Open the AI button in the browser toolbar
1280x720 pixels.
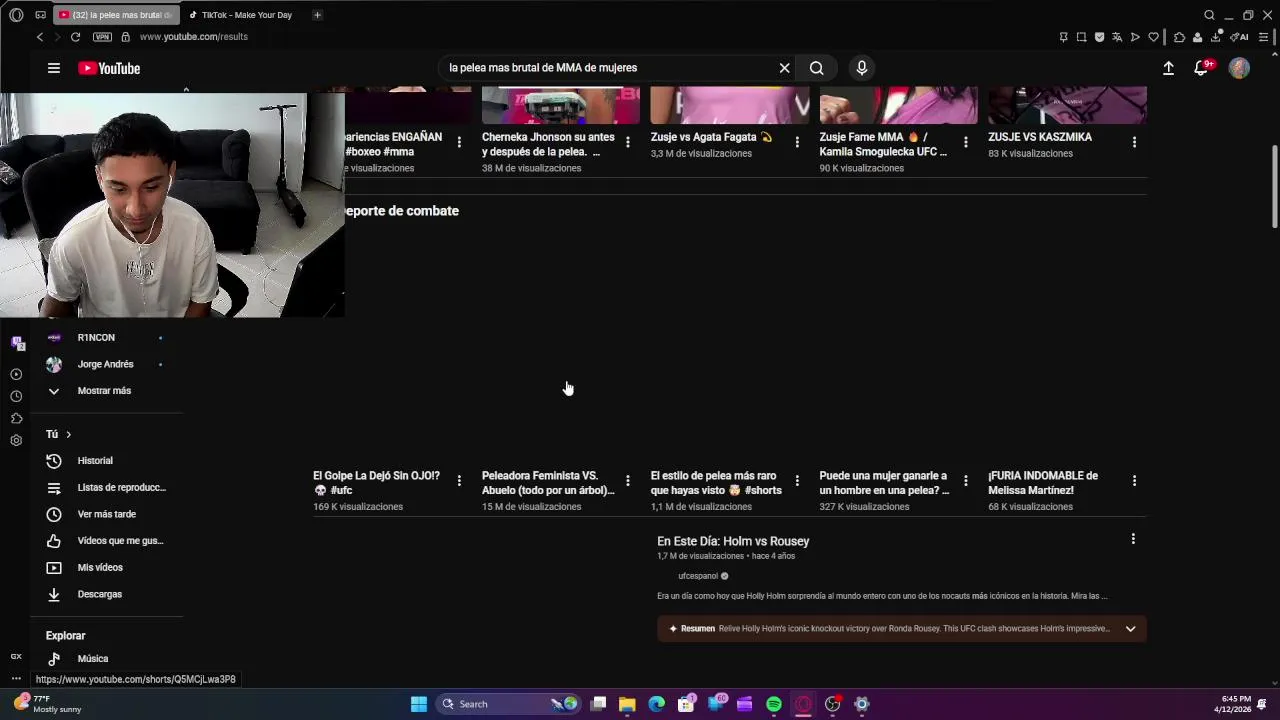point(1240,37)
